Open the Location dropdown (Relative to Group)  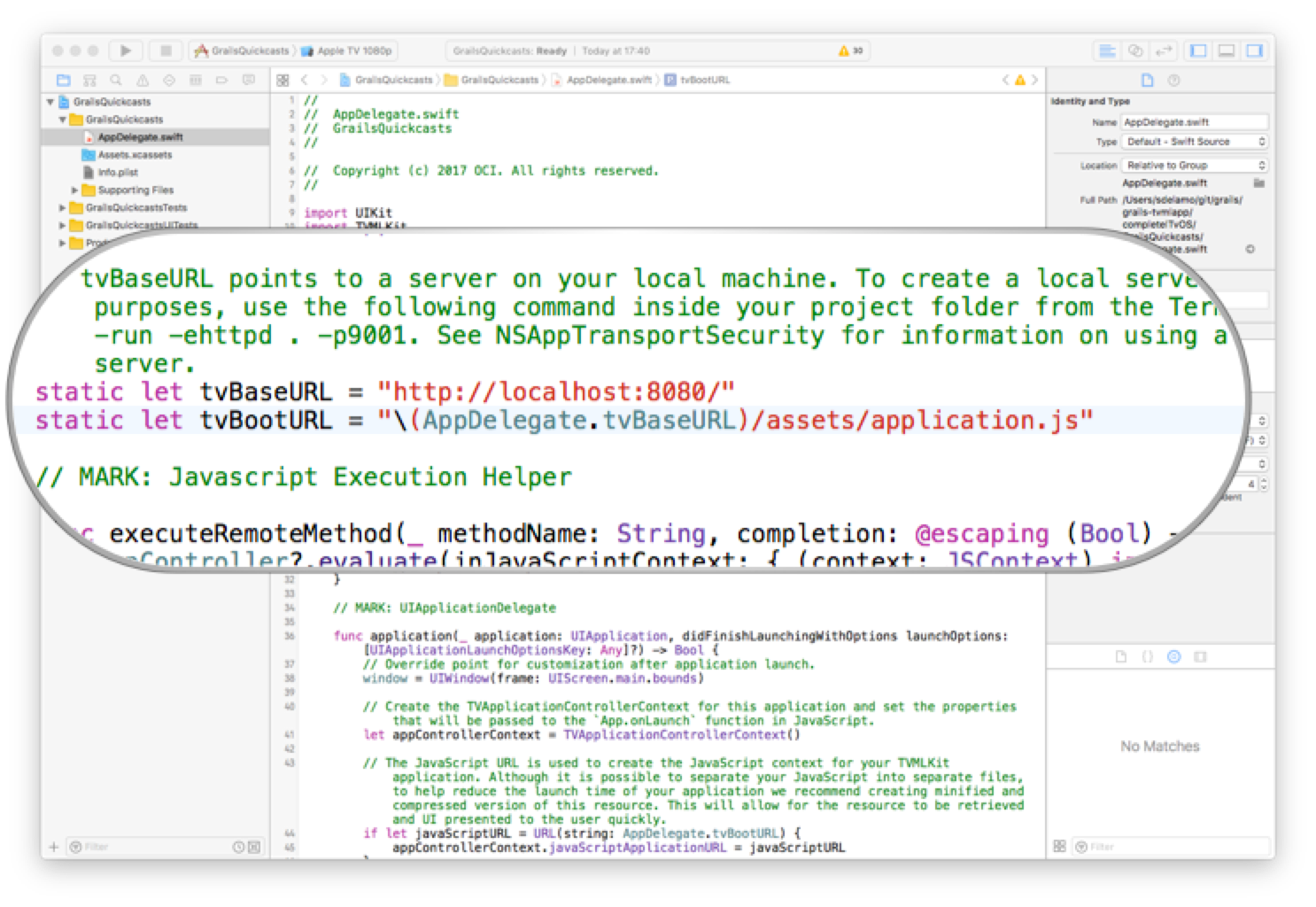pyautogui.click(x=1196, y=166)
